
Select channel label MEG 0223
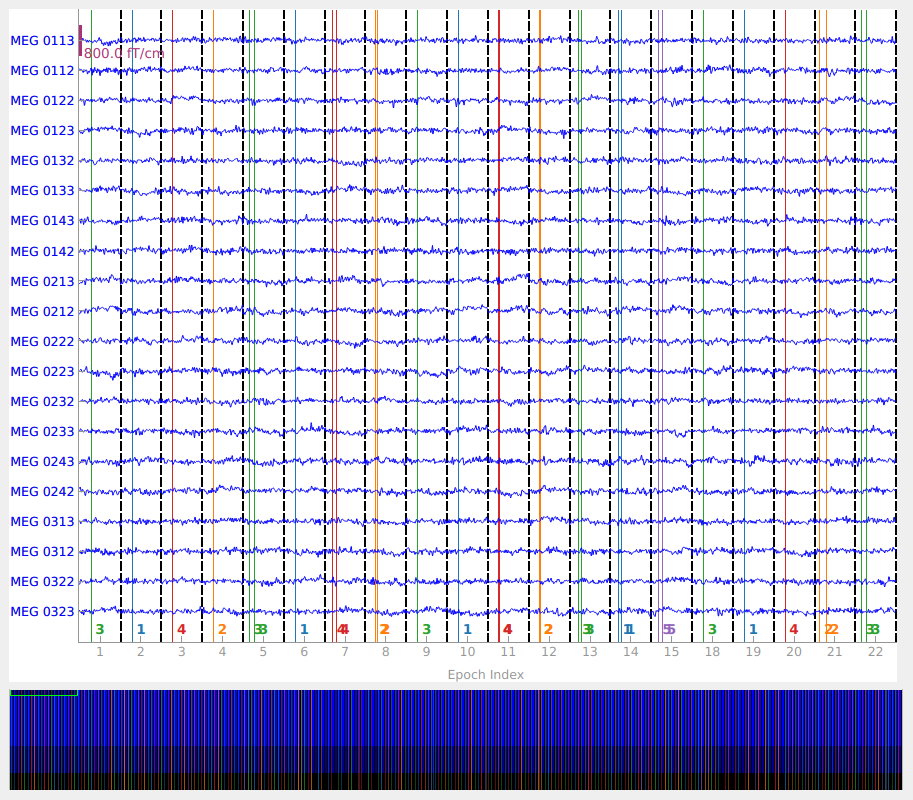(43, 371)
